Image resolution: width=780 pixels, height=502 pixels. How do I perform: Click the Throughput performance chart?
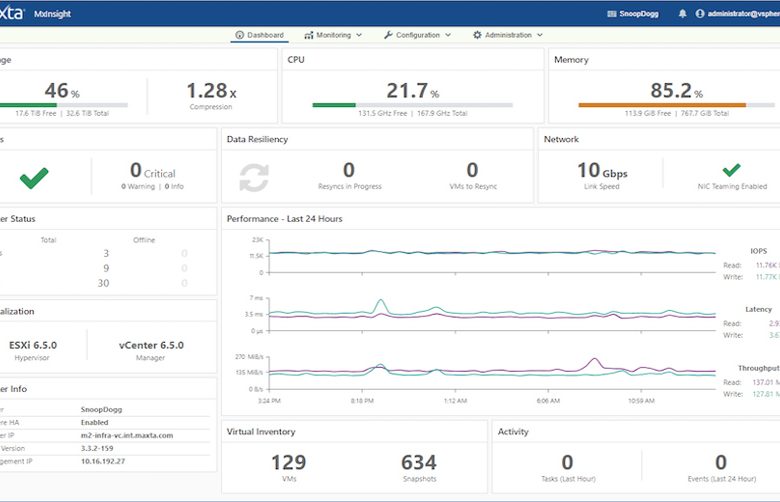(491, 372)
